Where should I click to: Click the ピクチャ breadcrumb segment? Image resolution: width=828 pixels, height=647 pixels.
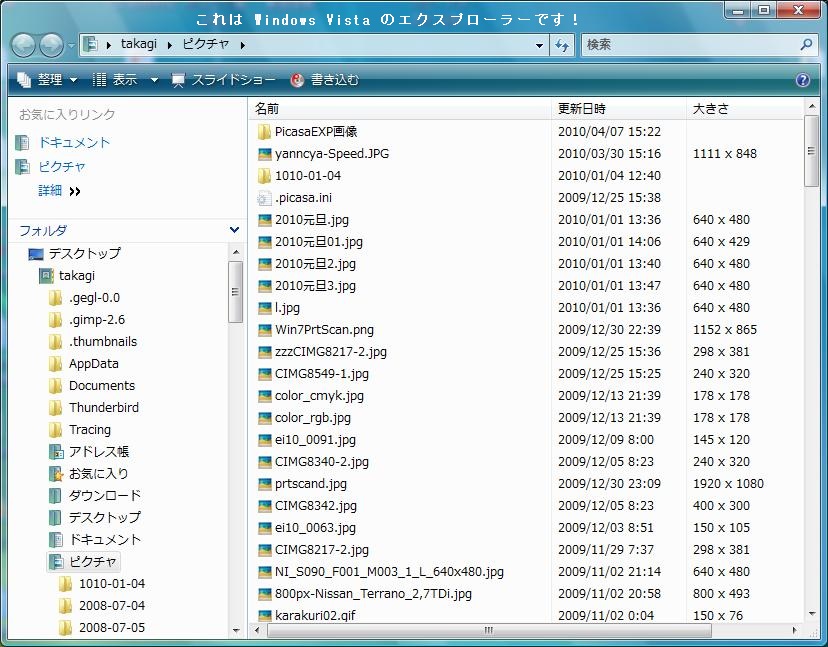(x=206, y=44)
